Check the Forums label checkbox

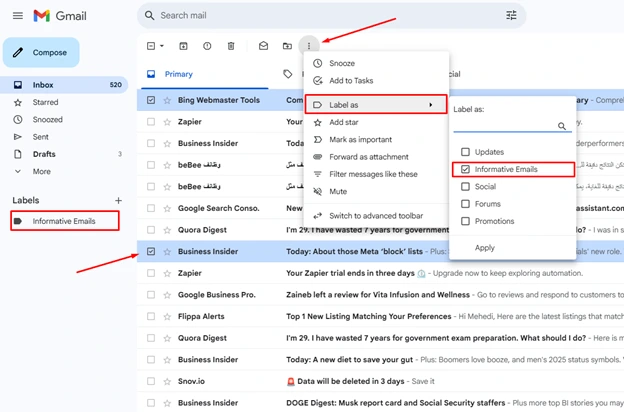pyautogui.click(x=465, y=204)
